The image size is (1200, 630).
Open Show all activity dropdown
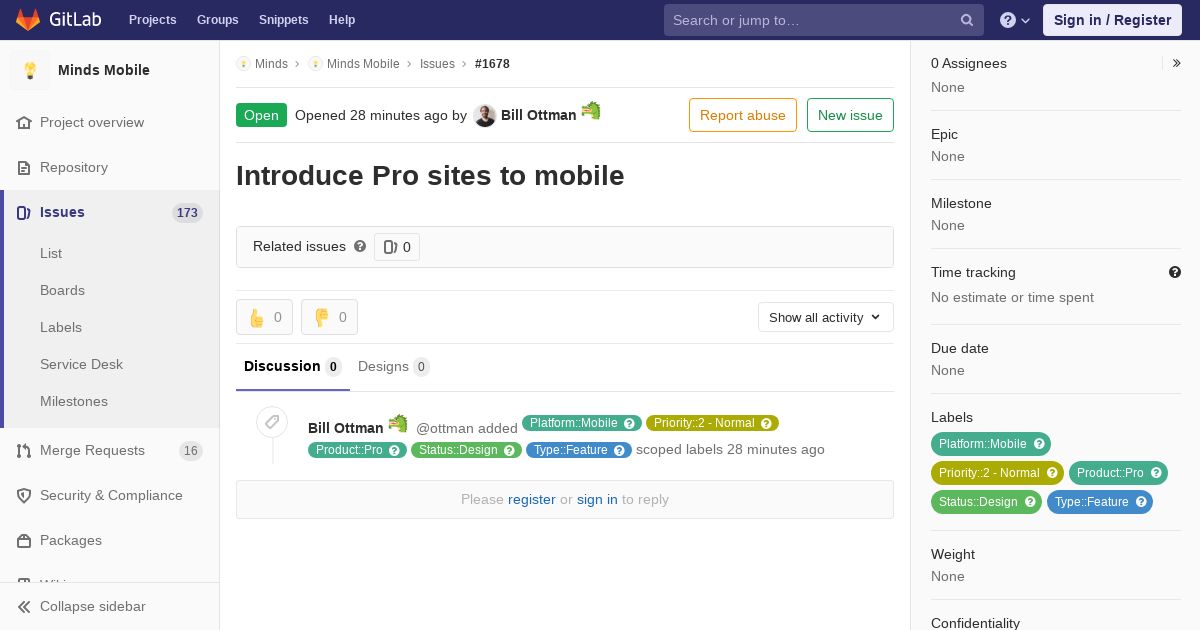point(826,317)
